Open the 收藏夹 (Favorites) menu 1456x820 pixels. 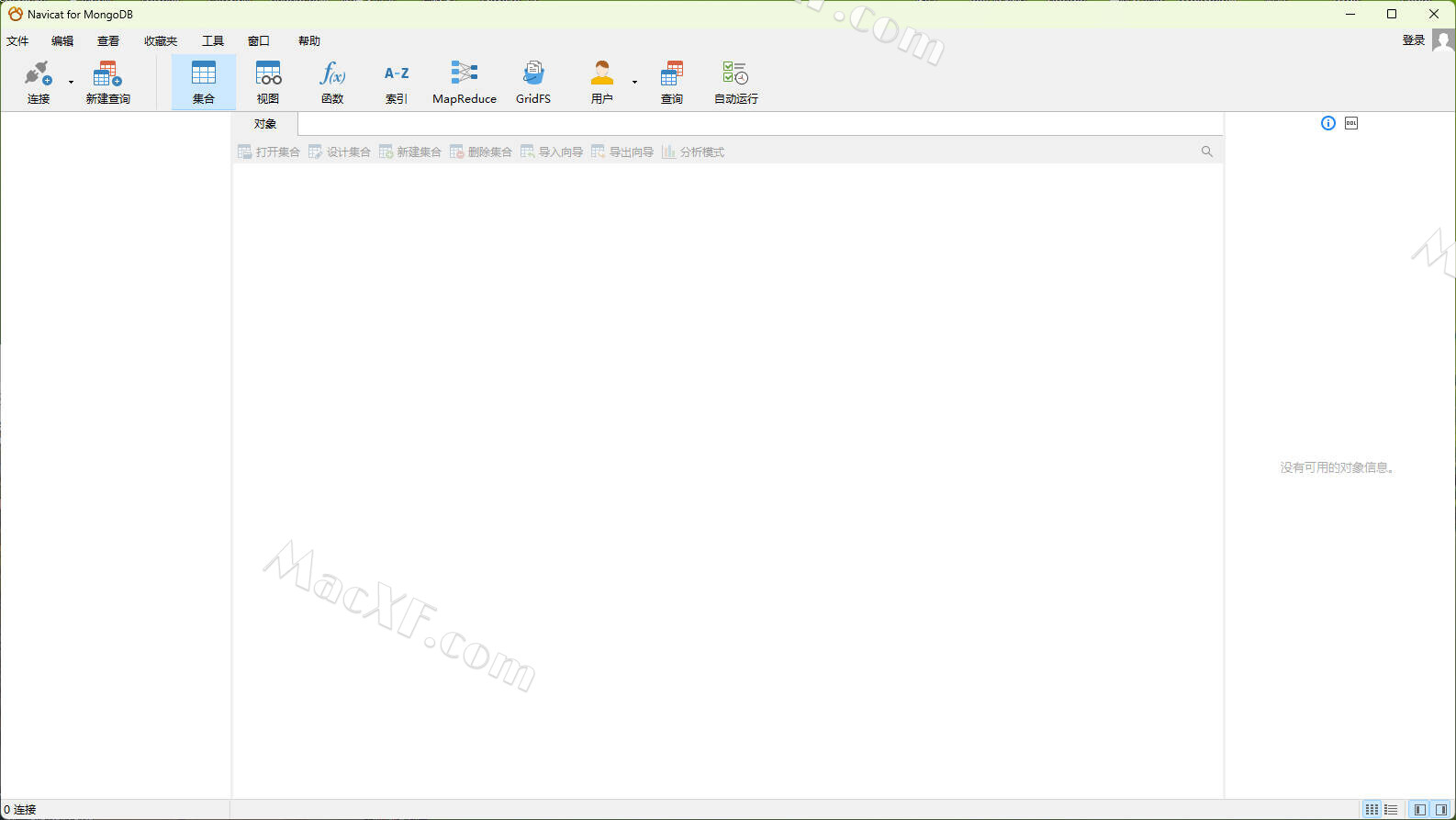pos(161,40)
